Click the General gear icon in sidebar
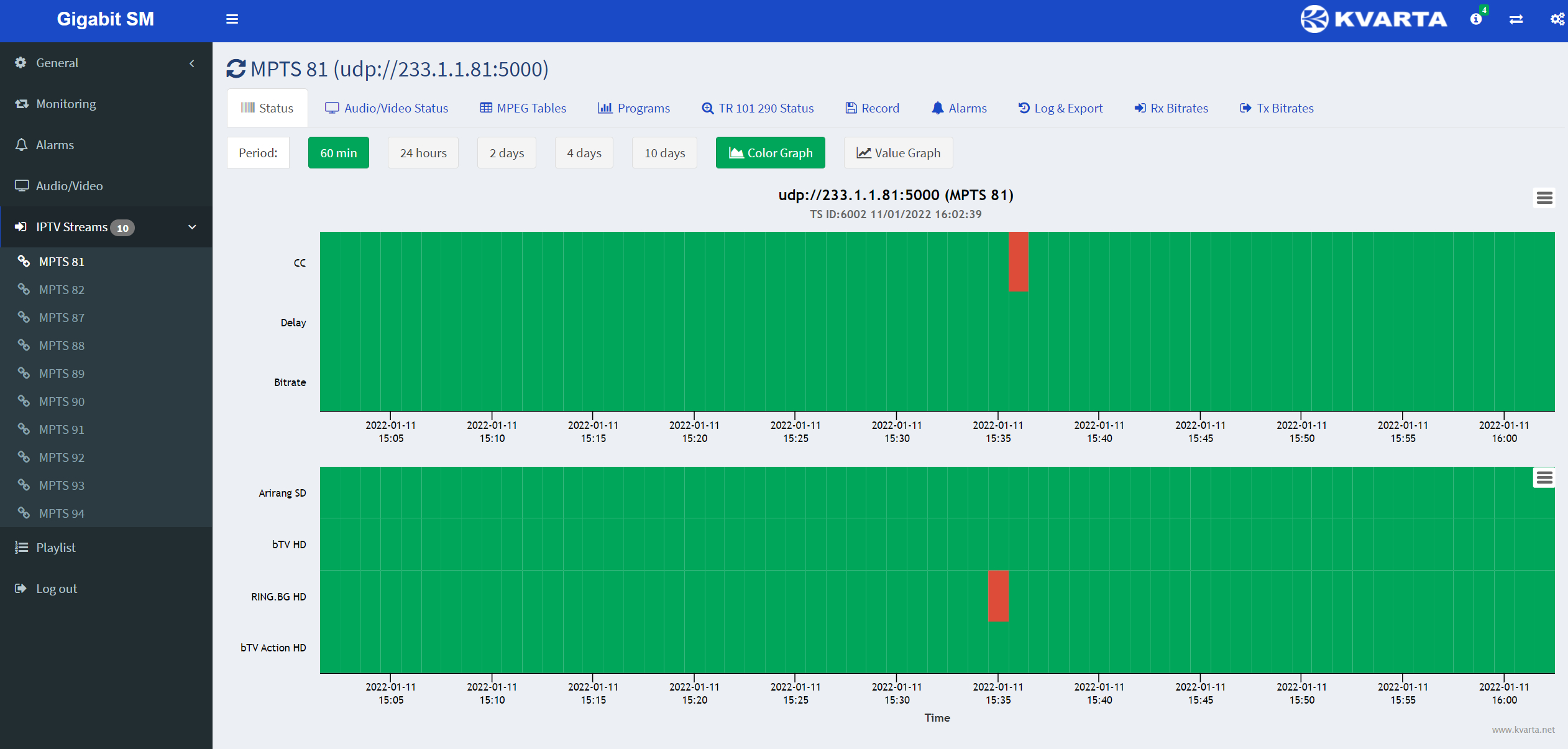 tap(21, 63)
